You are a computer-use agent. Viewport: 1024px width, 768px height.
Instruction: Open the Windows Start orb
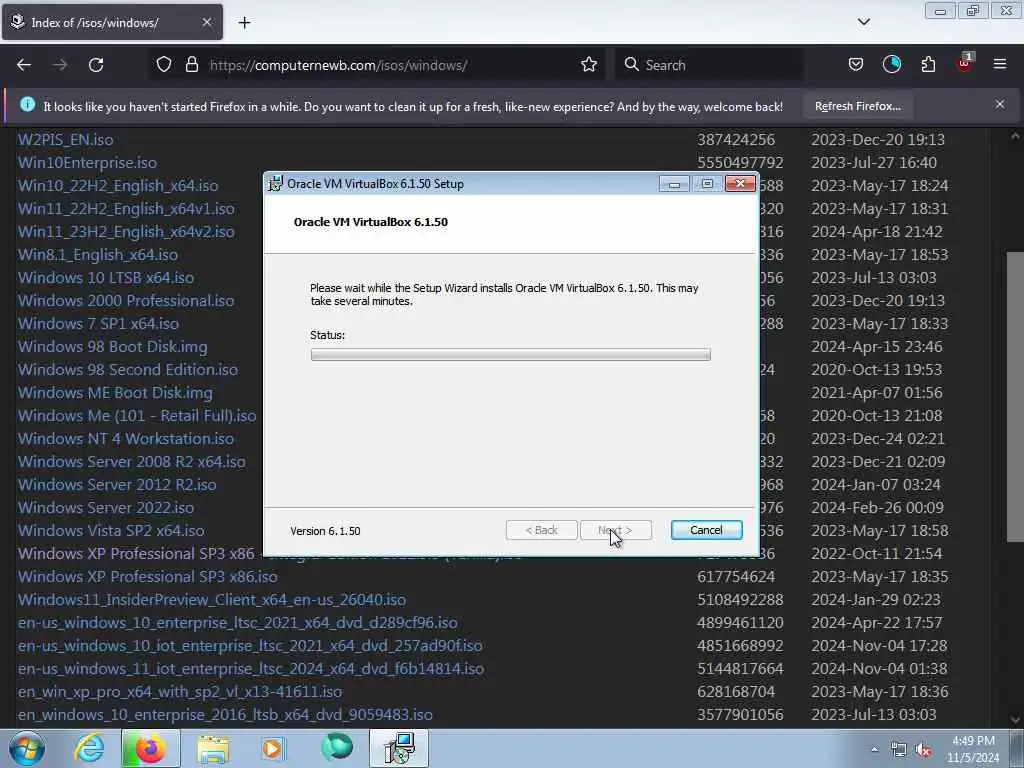(27, 748)
